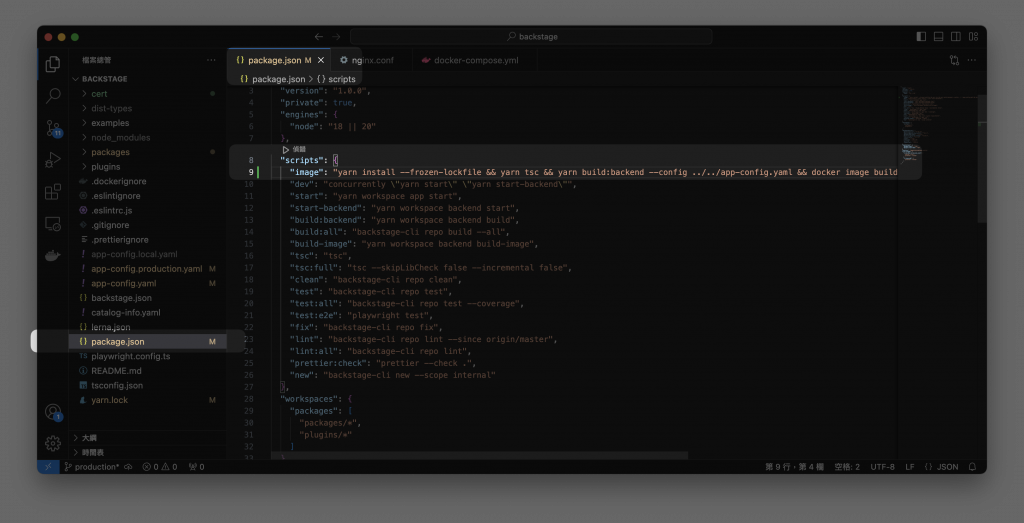Click production* branch in status bar

tap(91, 467)
